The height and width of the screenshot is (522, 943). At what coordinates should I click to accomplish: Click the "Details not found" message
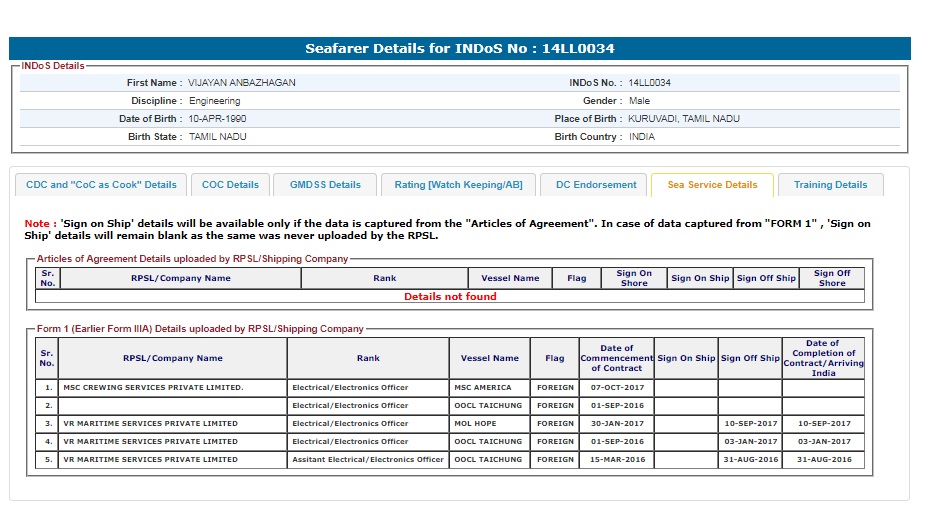tap(450, 296)
